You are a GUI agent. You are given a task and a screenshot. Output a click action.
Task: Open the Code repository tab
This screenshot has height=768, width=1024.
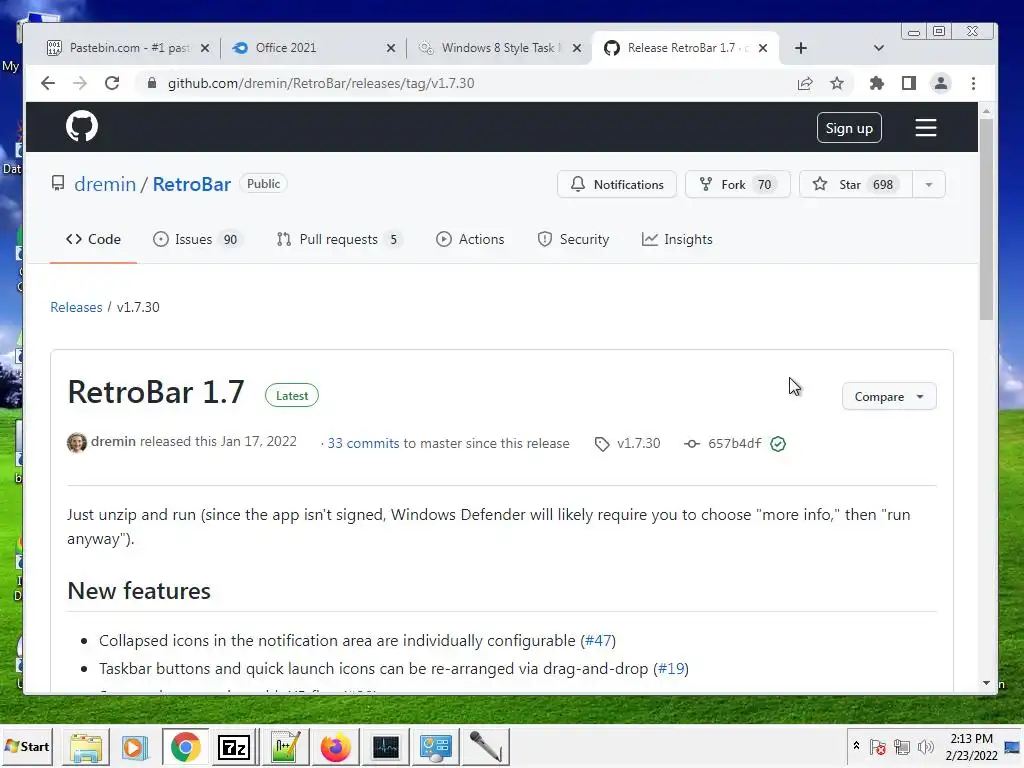click(x=93, y=240)
